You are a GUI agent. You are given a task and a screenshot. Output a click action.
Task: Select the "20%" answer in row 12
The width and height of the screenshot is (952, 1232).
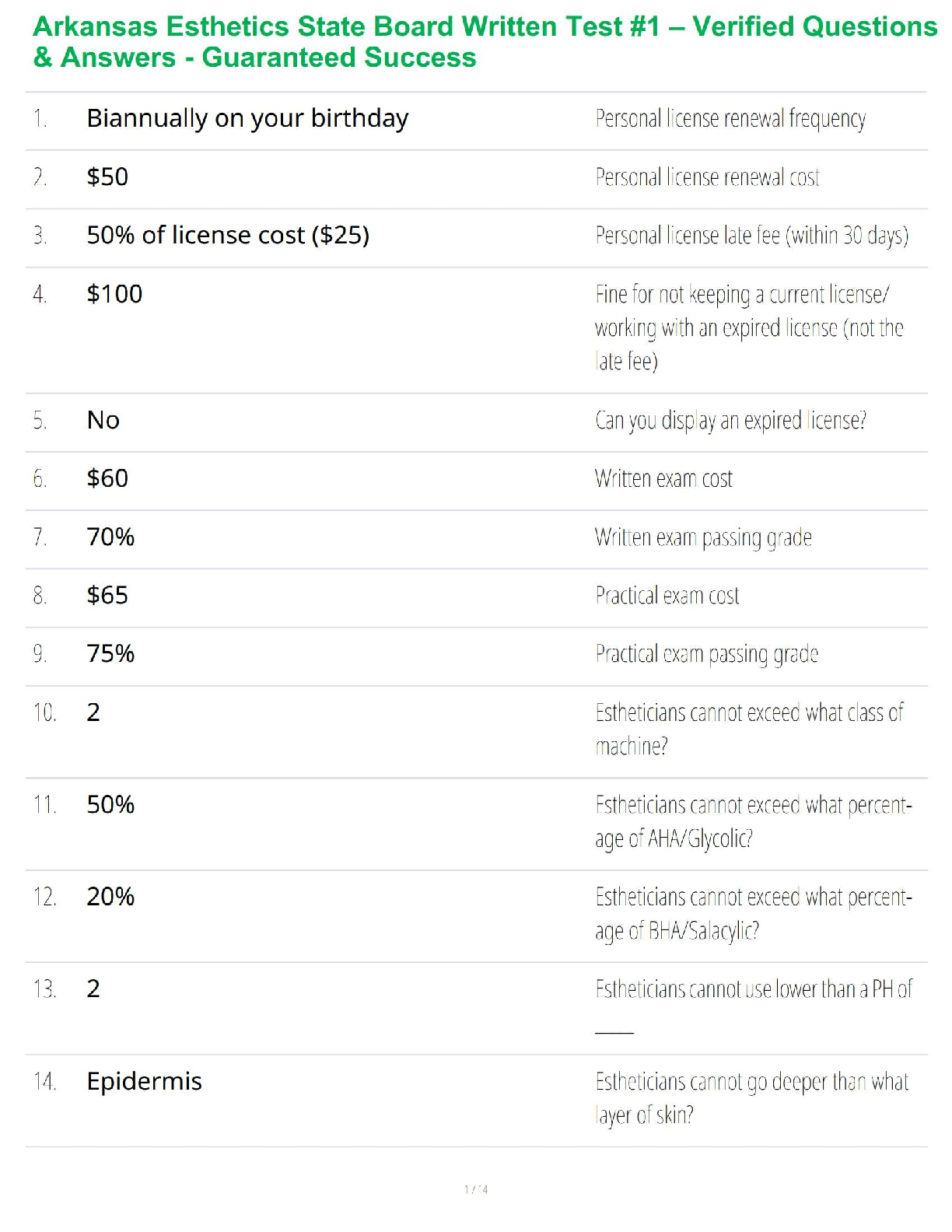(x=110, y=897)
